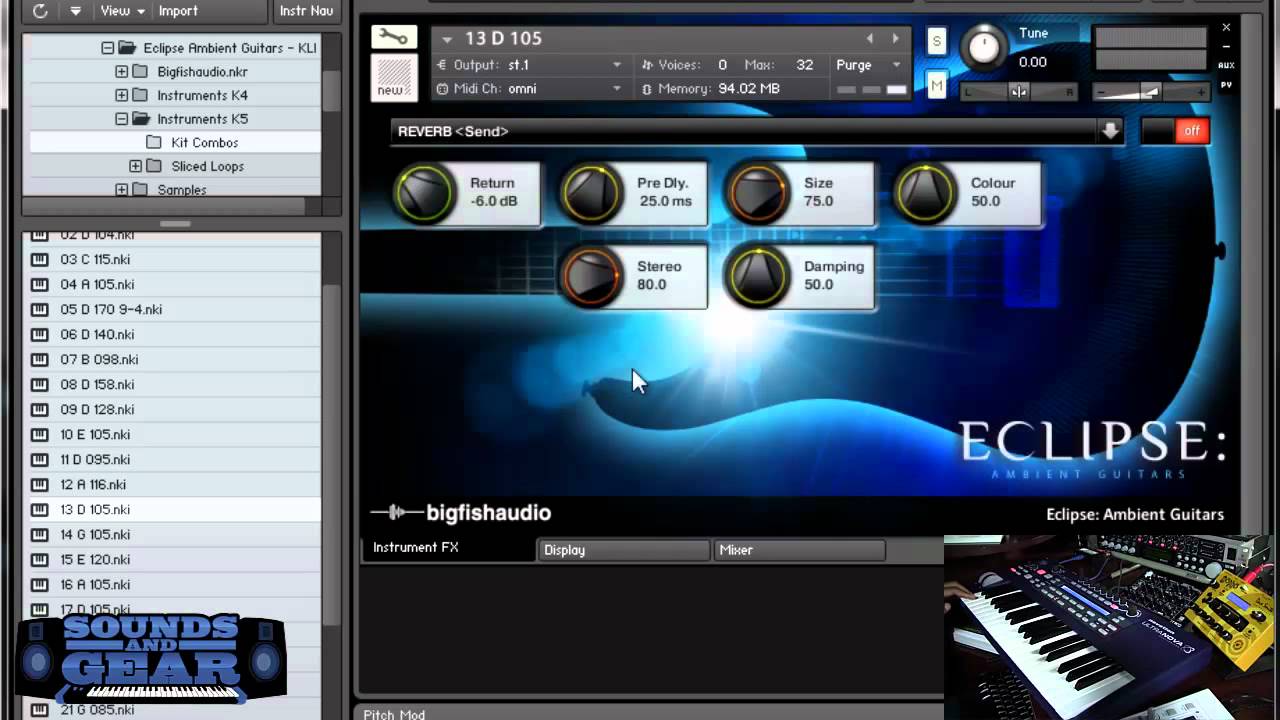Open the REVERB Send effect dropdown arrow
Viewport: 1280px width, 720px height.
(x=1110, y=131)
